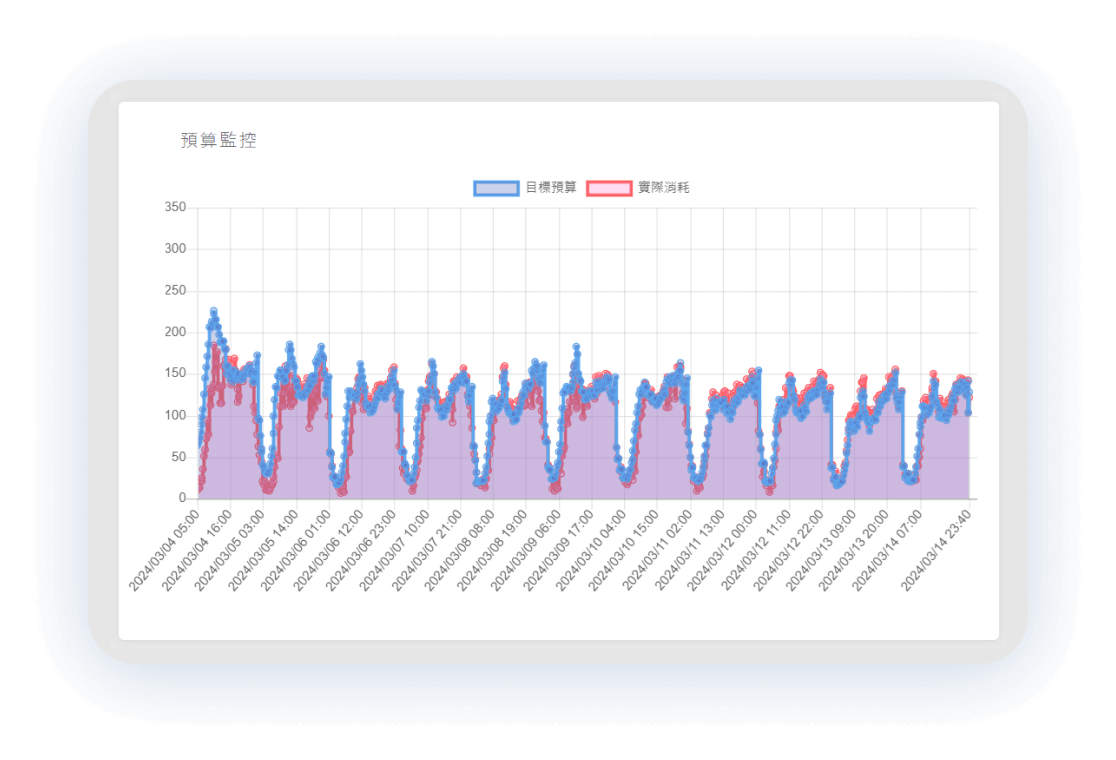Toggle the 實際消耗 legend label

coord(664,188)
